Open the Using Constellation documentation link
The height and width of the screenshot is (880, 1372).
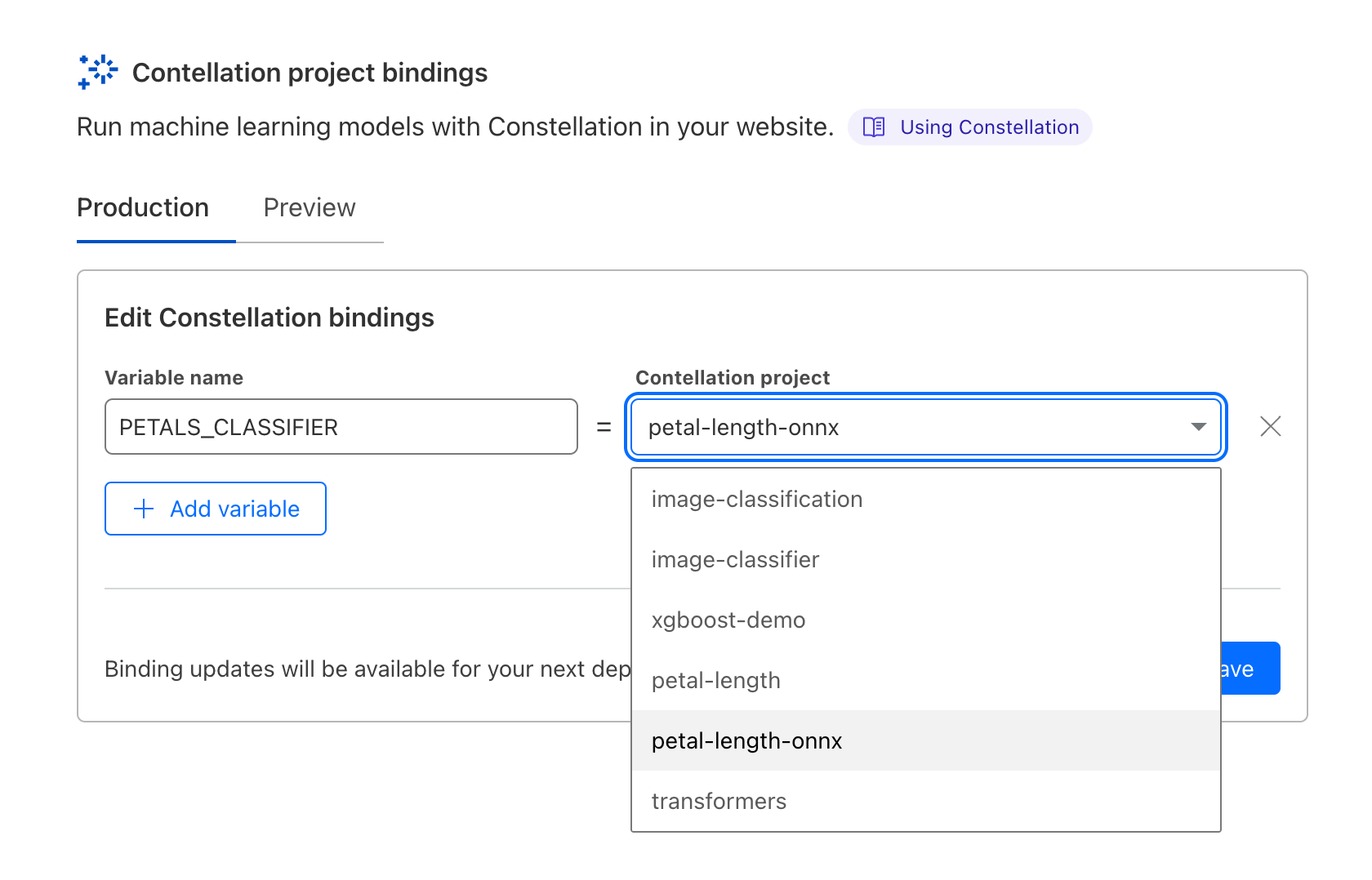point(970,127)
